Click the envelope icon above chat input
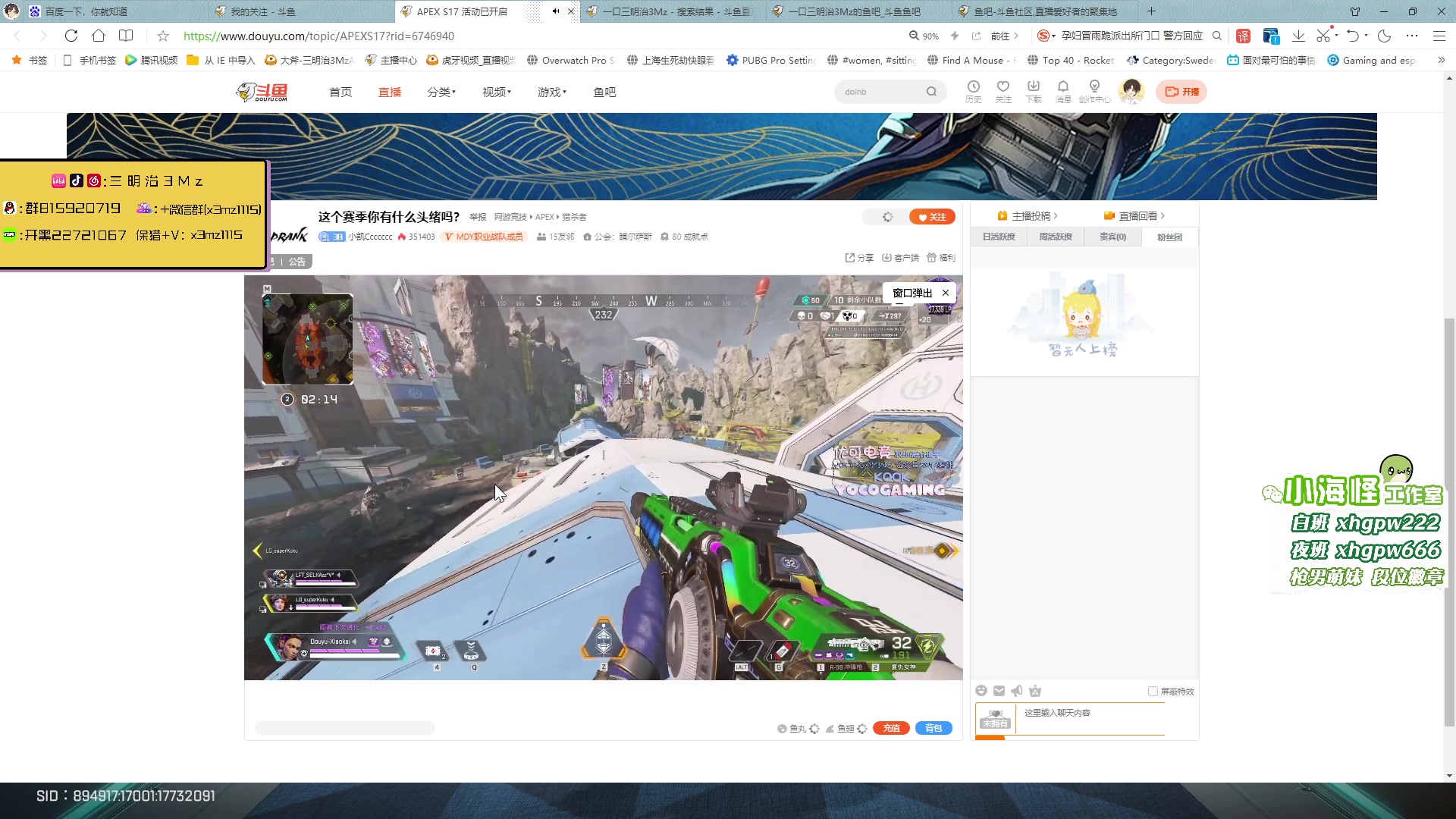 click(999, 691)
